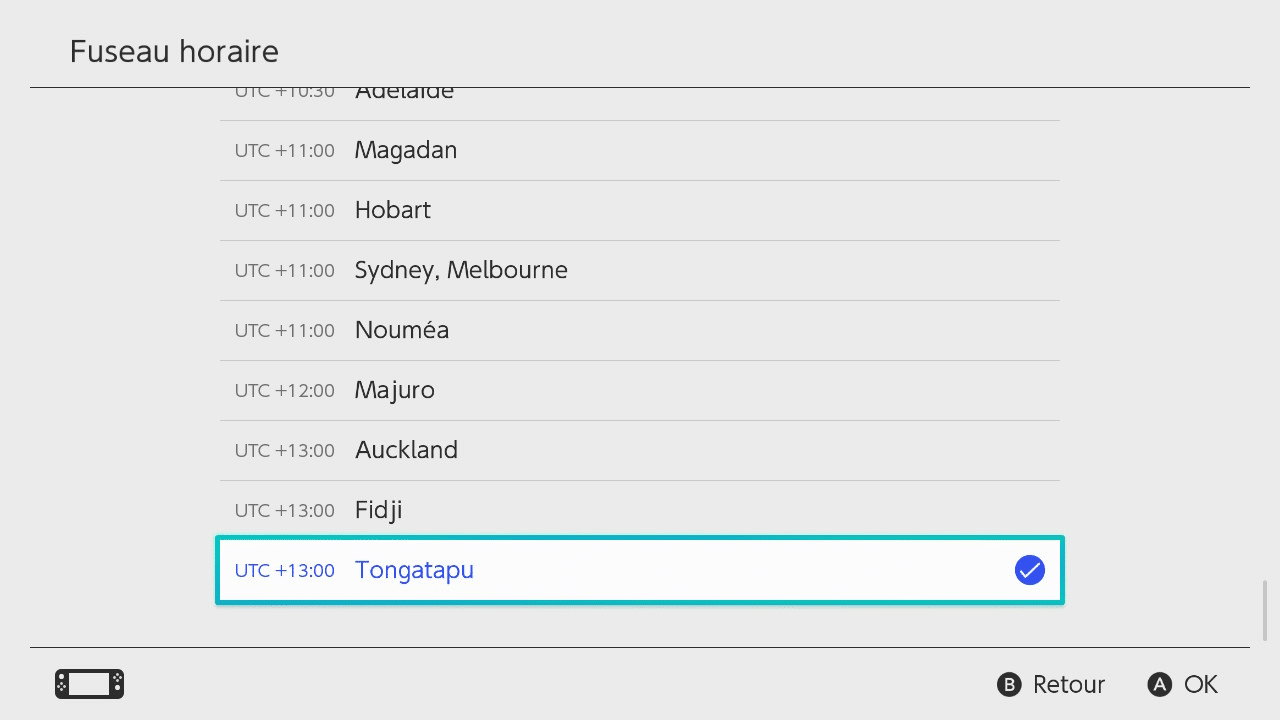
Task: Click the console controller icon at bottom left
Action: [89, 684]
